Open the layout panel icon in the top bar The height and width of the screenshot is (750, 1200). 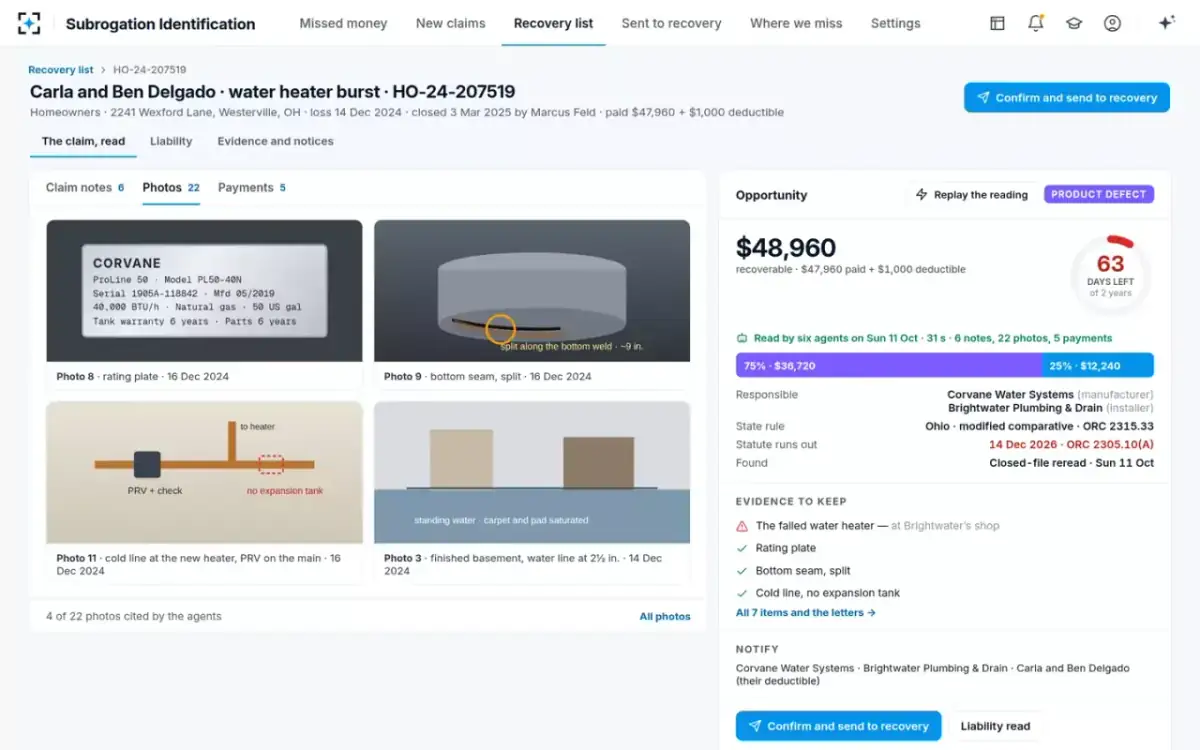(x=997, y=23)
